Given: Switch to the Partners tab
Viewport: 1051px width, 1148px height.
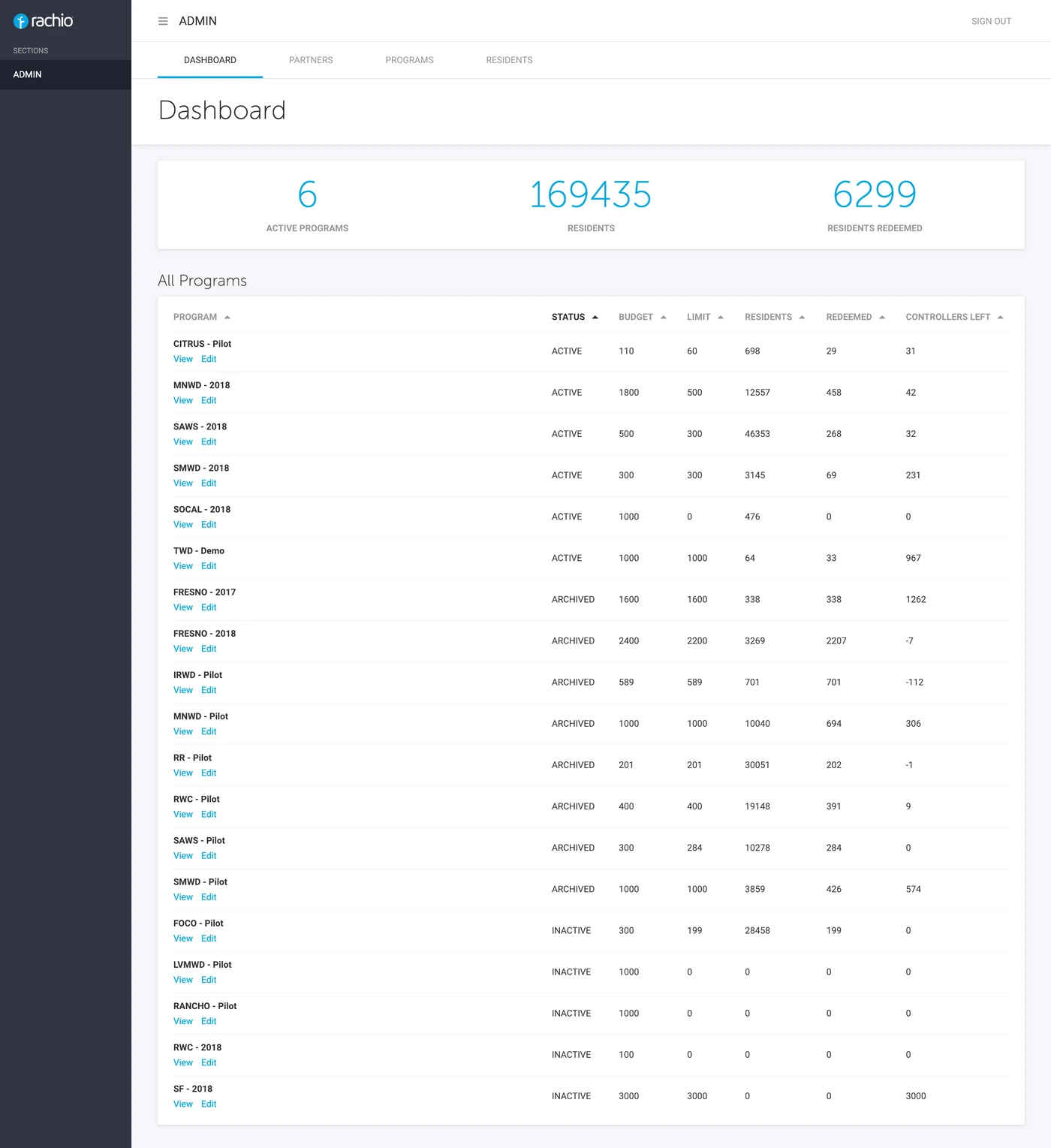Looking at the screenshot, I should [311, 60].
